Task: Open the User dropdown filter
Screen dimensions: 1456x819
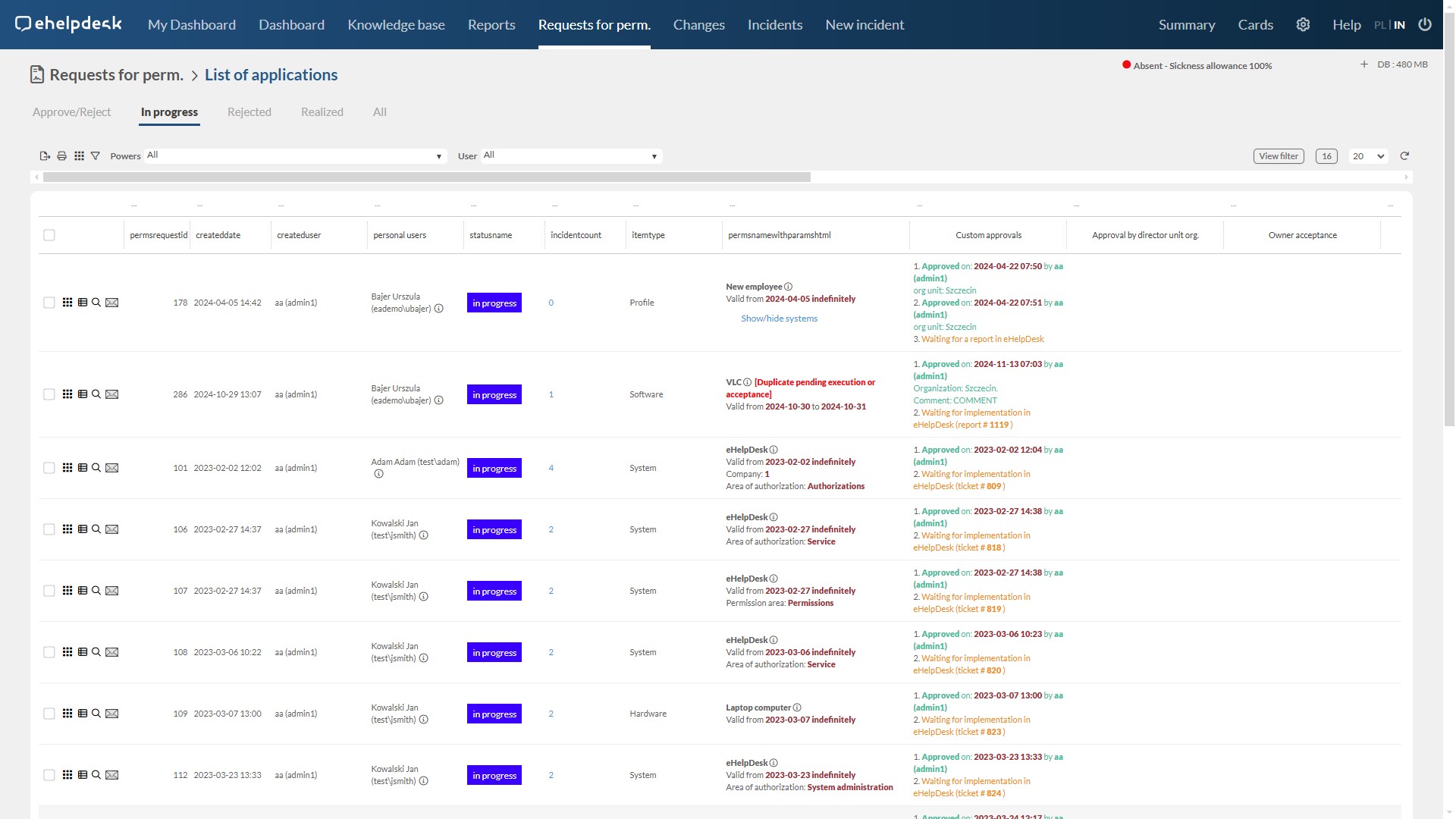Action: tap(570, 156)
